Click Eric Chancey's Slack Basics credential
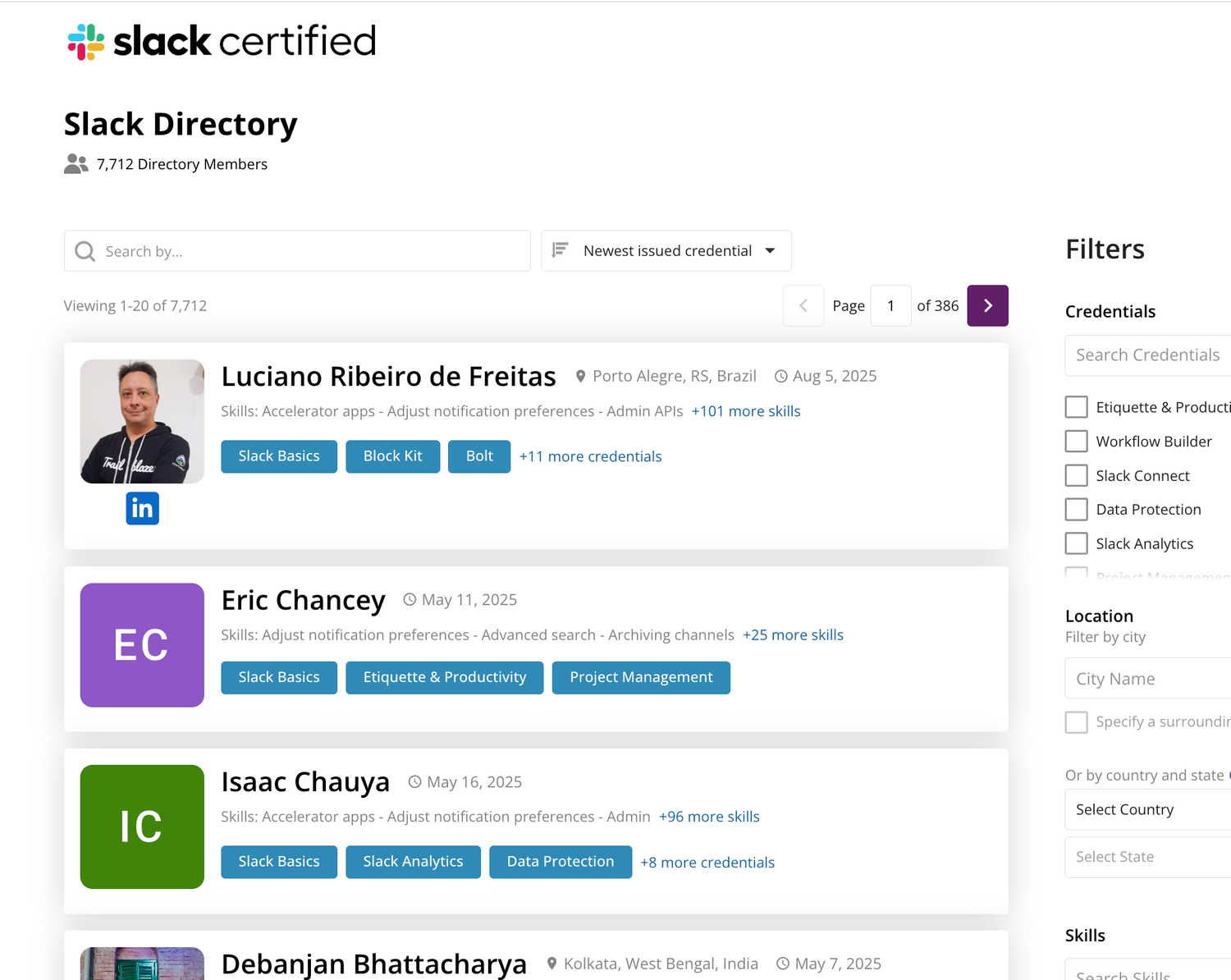Viewport: 1231px width, 980px height. point(279,678)
